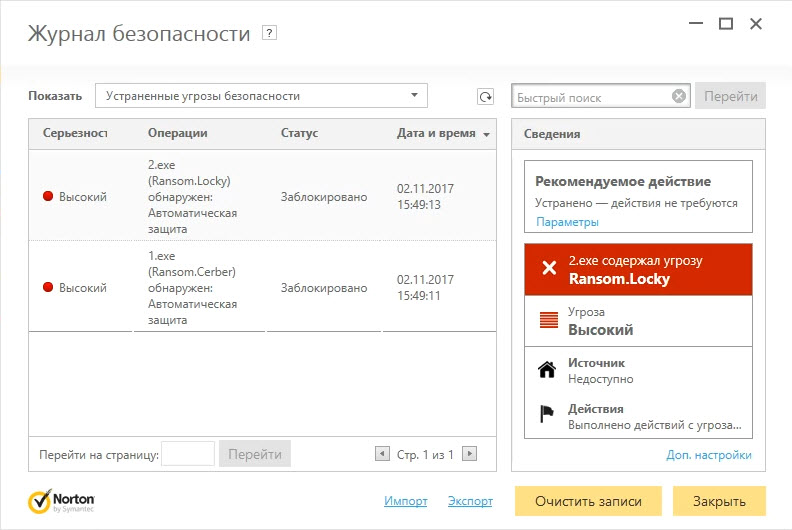792x530 pixels.
Task: Clear the quick search with X icon
Action: (679, 97)
